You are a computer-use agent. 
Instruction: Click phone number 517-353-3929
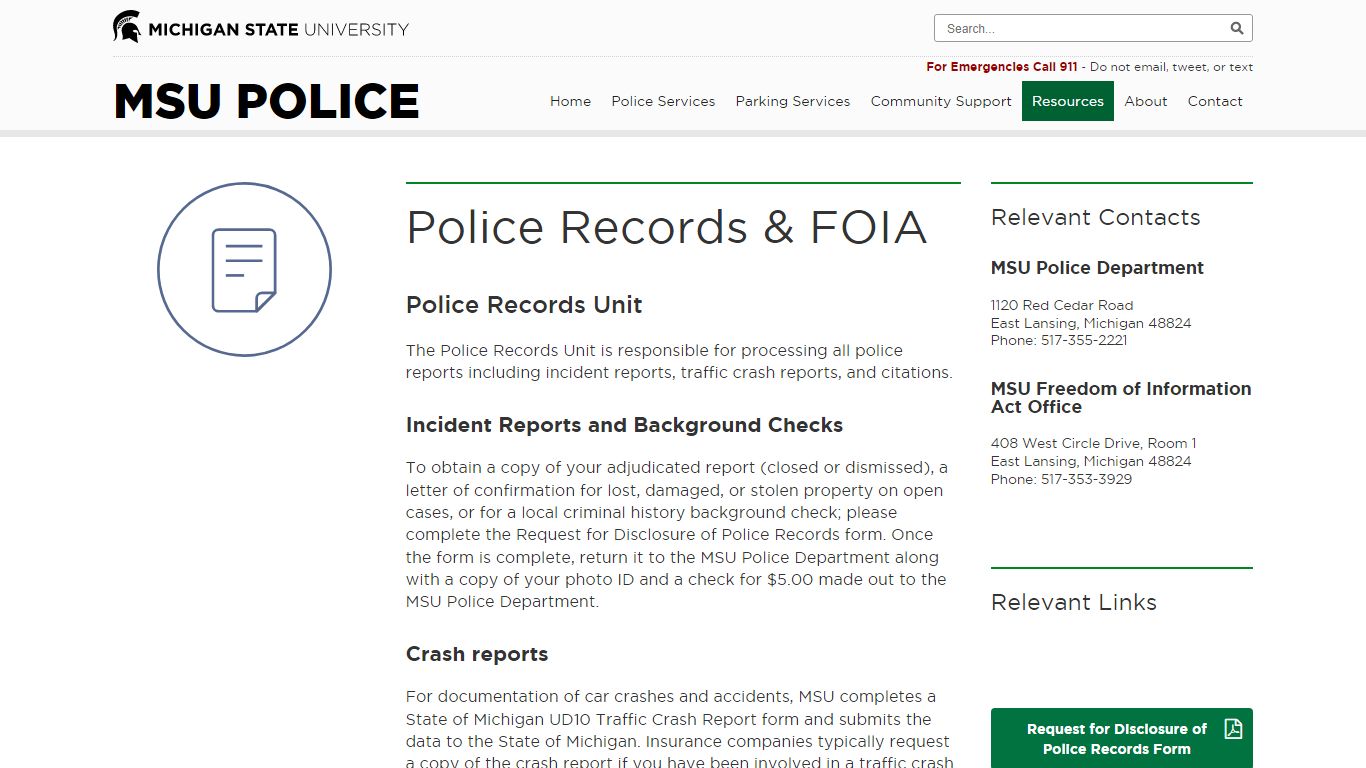pyautogui.click(x=1086, y=479)
